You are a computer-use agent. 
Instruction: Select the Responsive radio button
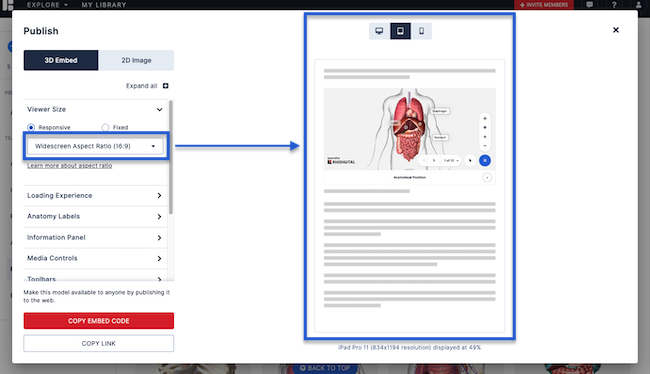click(31, 127)
